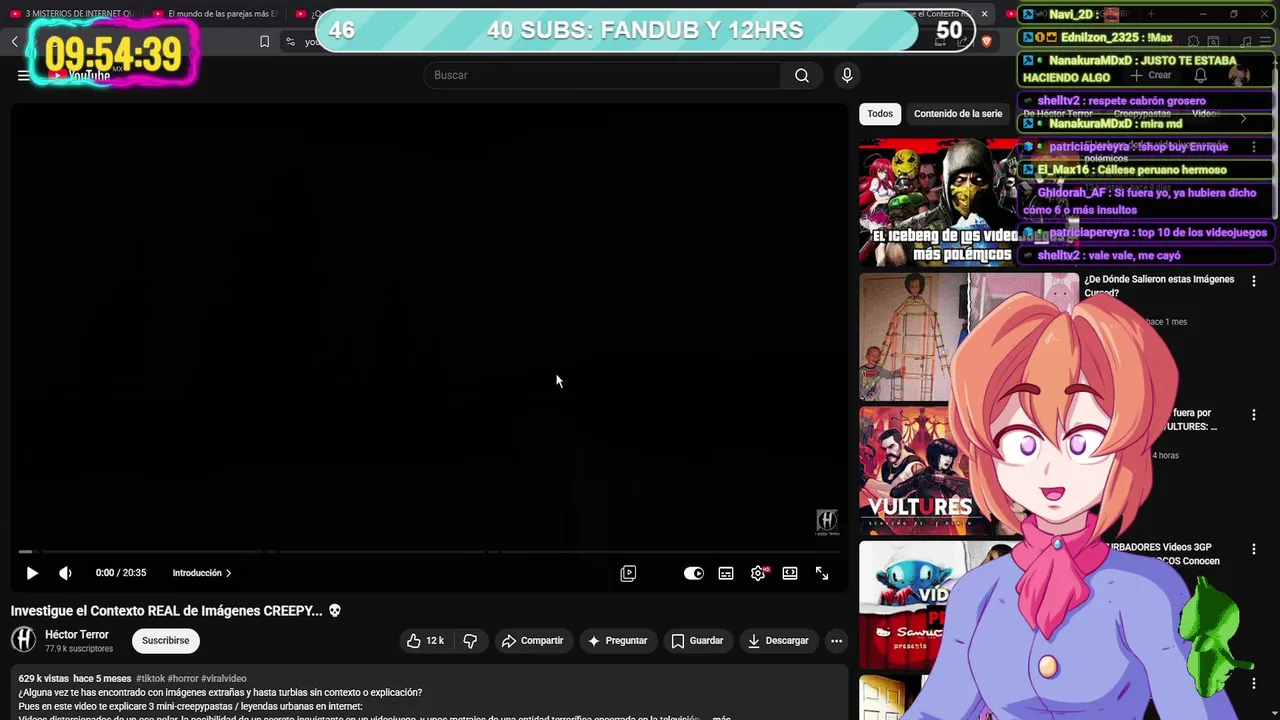Save the video with Guardar

(697, 641)
